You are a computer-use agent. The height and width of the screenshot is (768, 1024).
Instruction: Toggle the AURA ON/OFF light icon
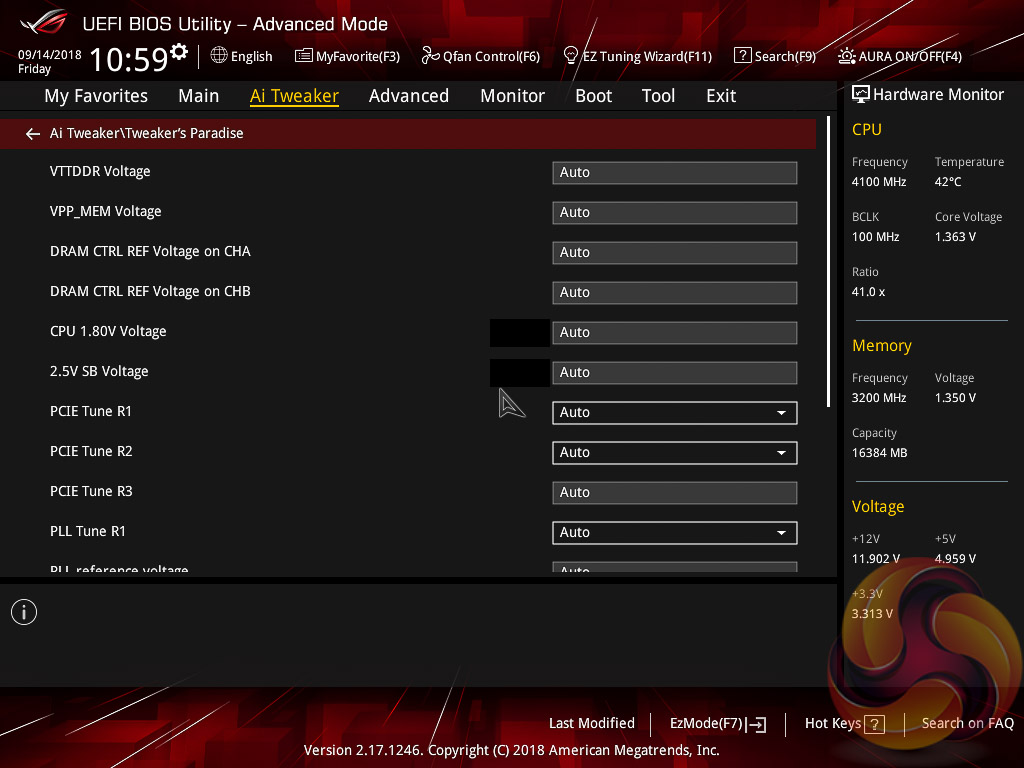click(x=846, y=56)
